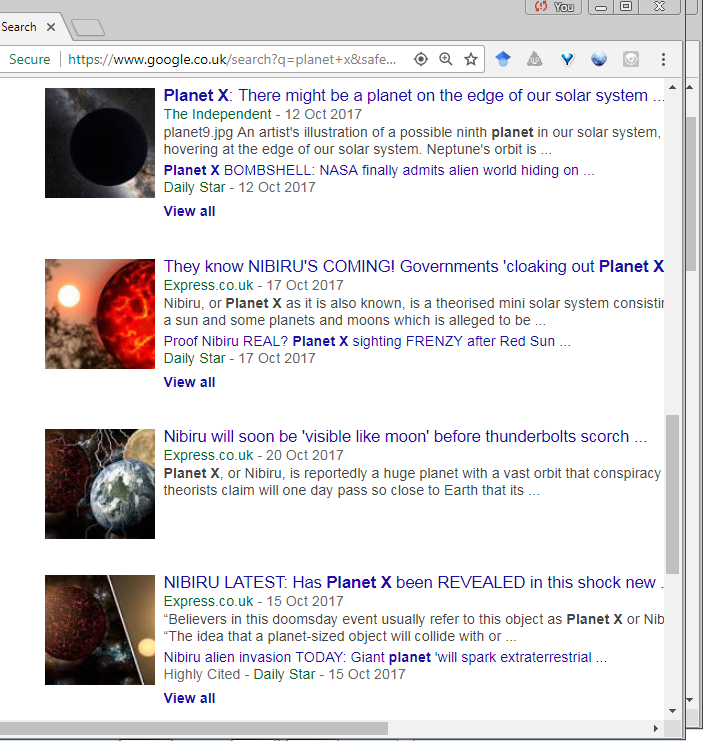Click the location target icon in address bar
Screen dimensions: 703x741
[421, 59]
